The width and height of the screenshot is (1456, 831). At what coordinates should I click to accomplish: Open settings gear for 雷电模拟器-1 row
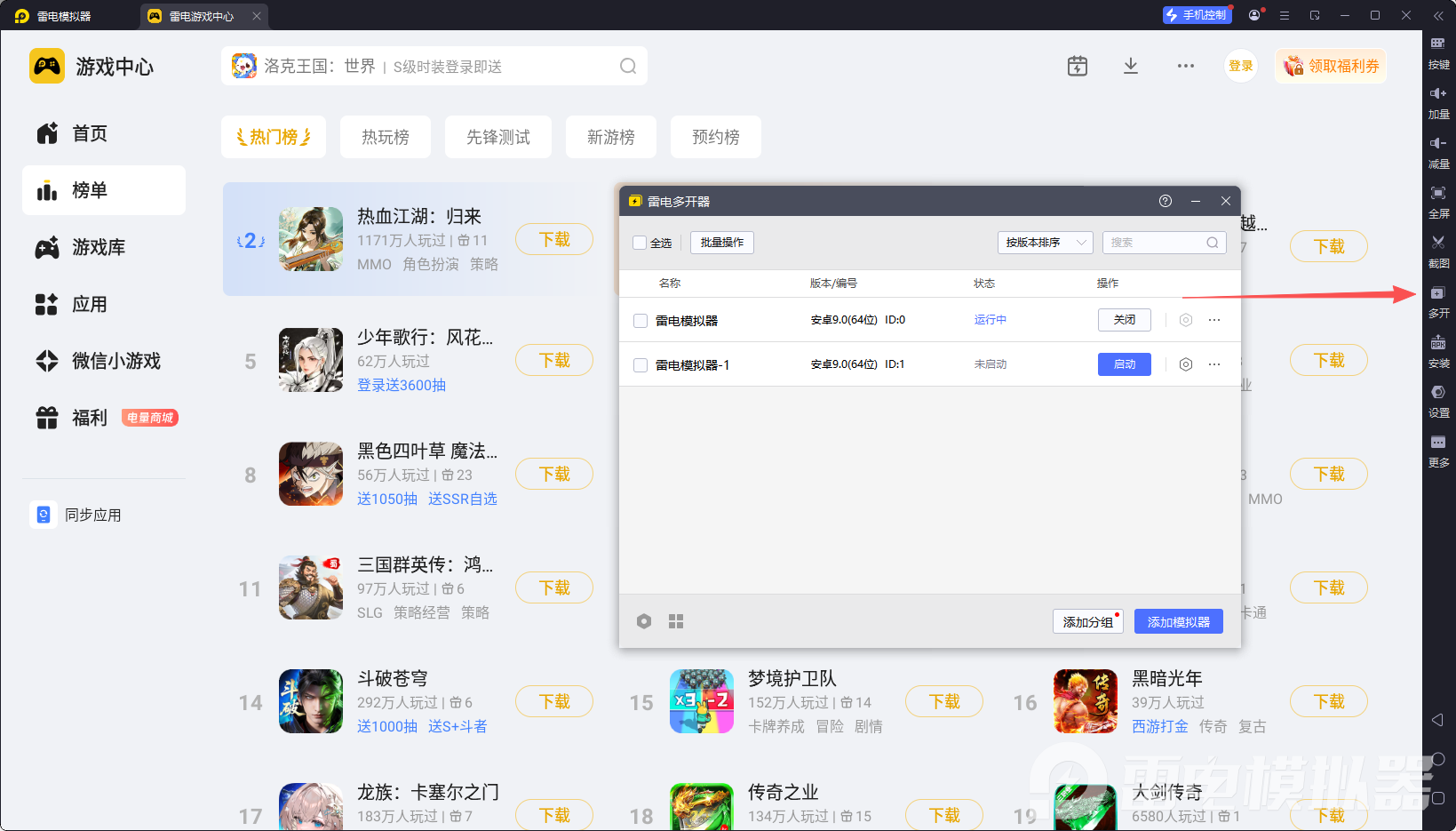coord(1186,364)
